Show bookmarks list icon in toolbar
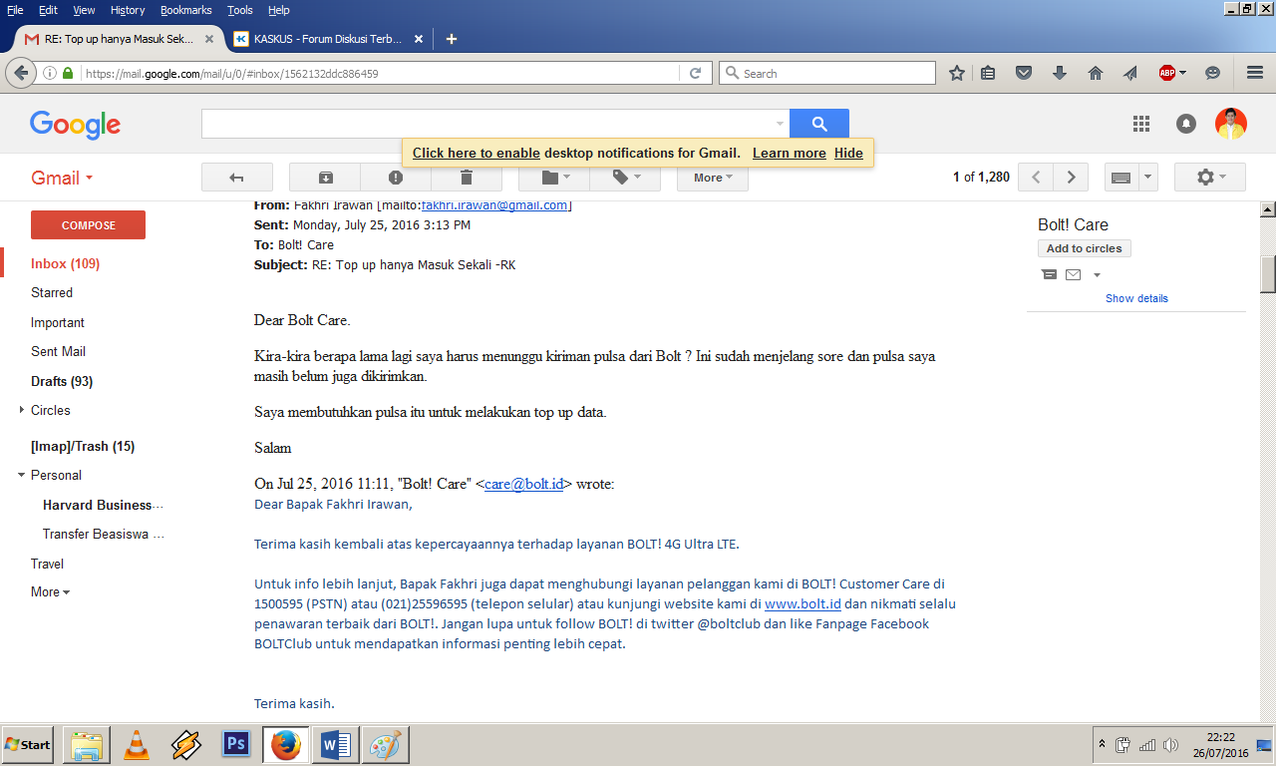Viewport: 1280px width, 772px height. click(989, 73)
